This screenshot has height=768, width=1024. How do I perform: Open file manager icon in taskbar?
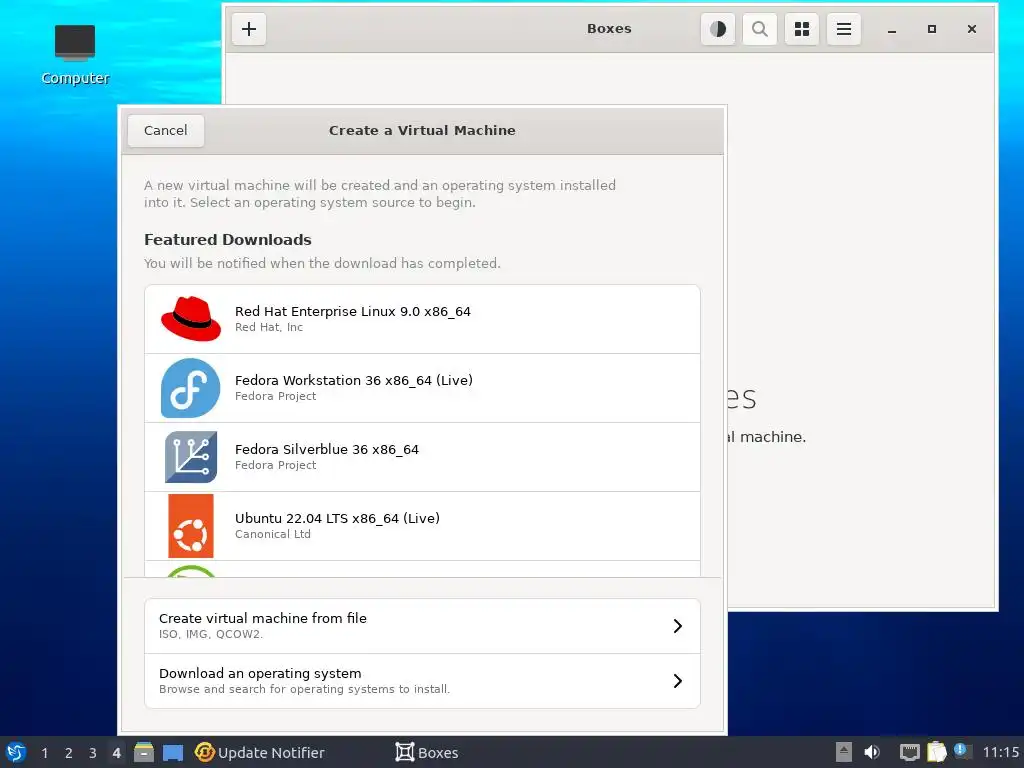[x=144, y=752]
